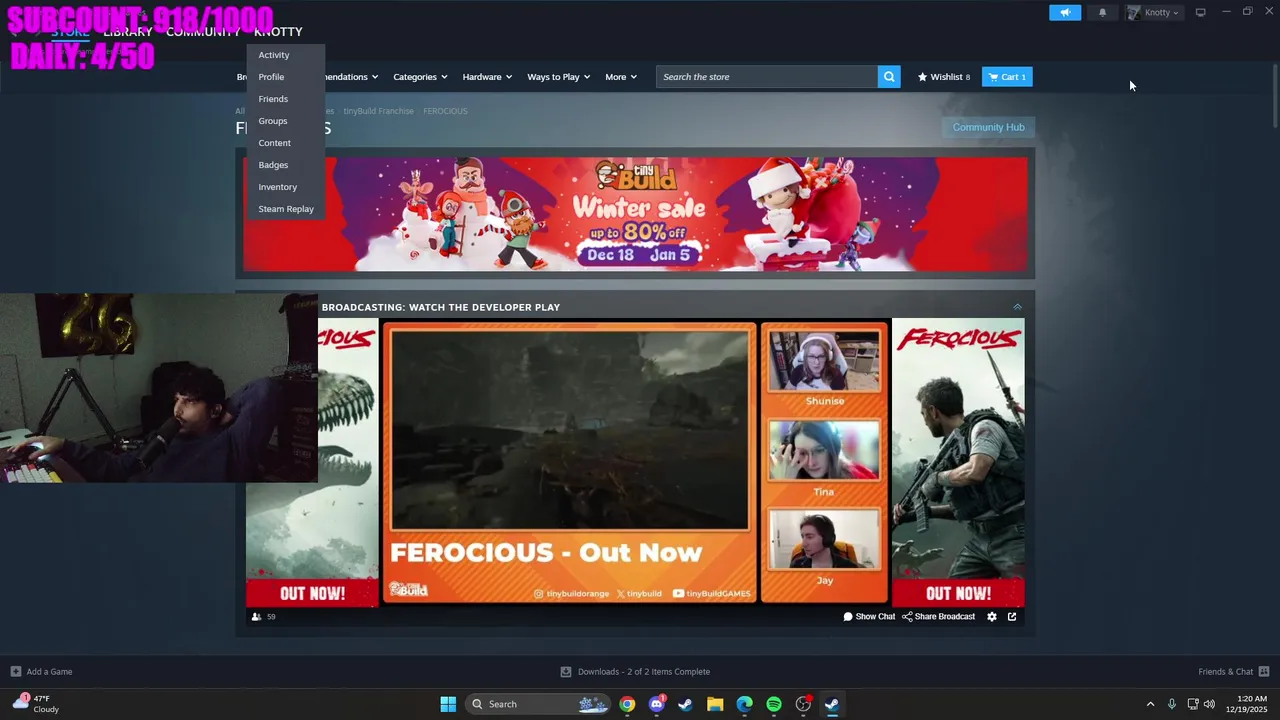1280x720 pixels.
Task: Select Content from the dropdown menu
Action: pos(274,143)
